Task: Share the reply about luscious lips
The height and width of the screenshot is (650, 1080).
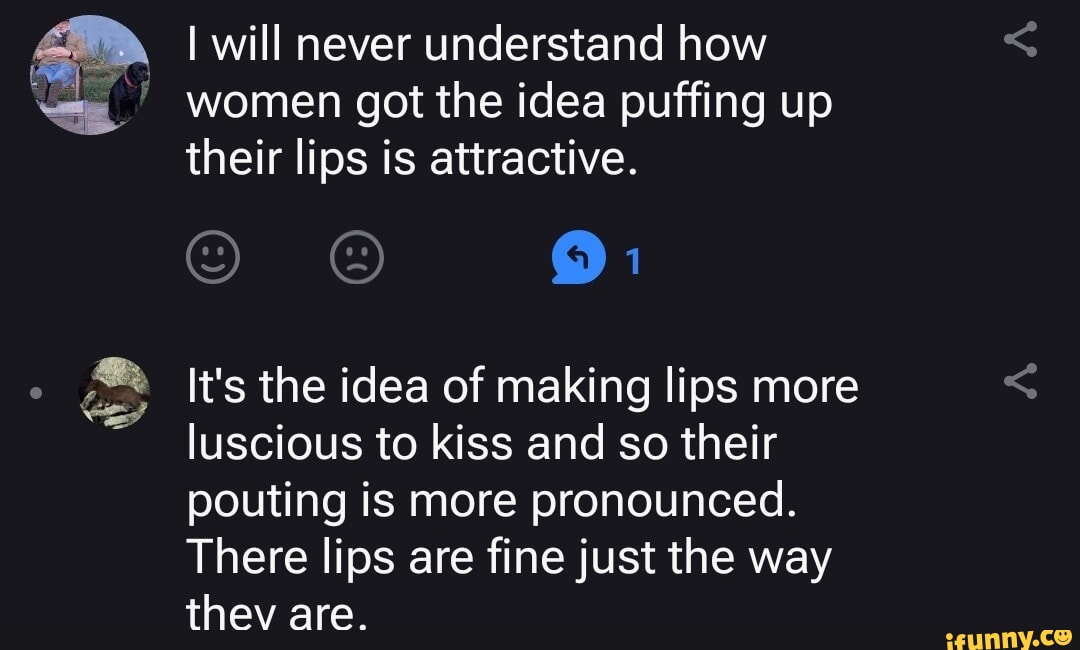Action: point(1021,381)
